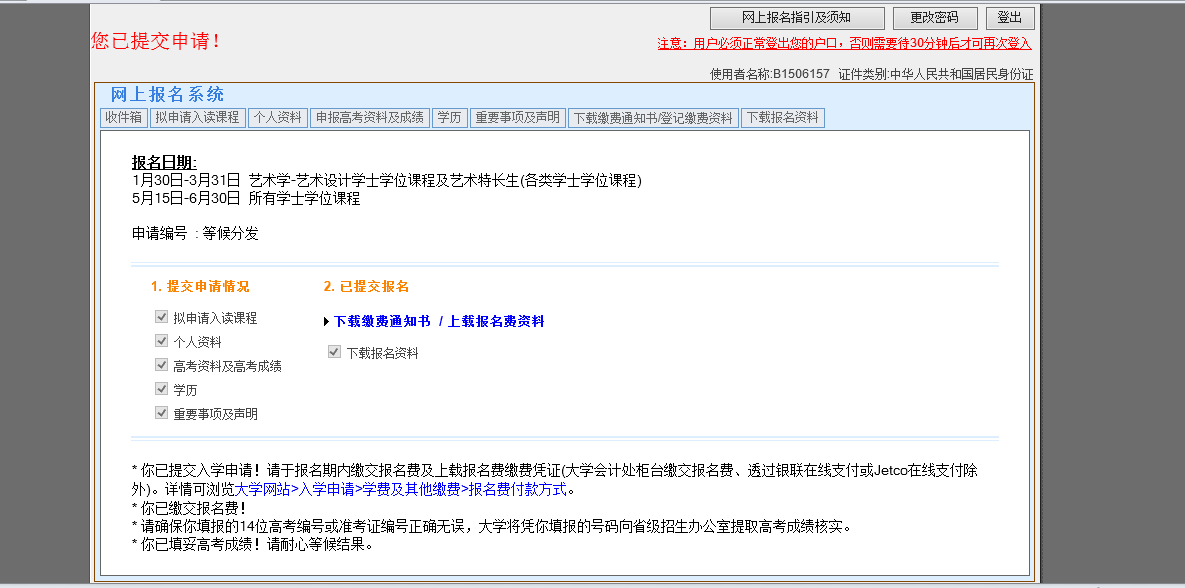The width and height of the screenshot is (1185, 588).
Task: Toggle the 学历 checkbox
Action: (x=161, y=389)
